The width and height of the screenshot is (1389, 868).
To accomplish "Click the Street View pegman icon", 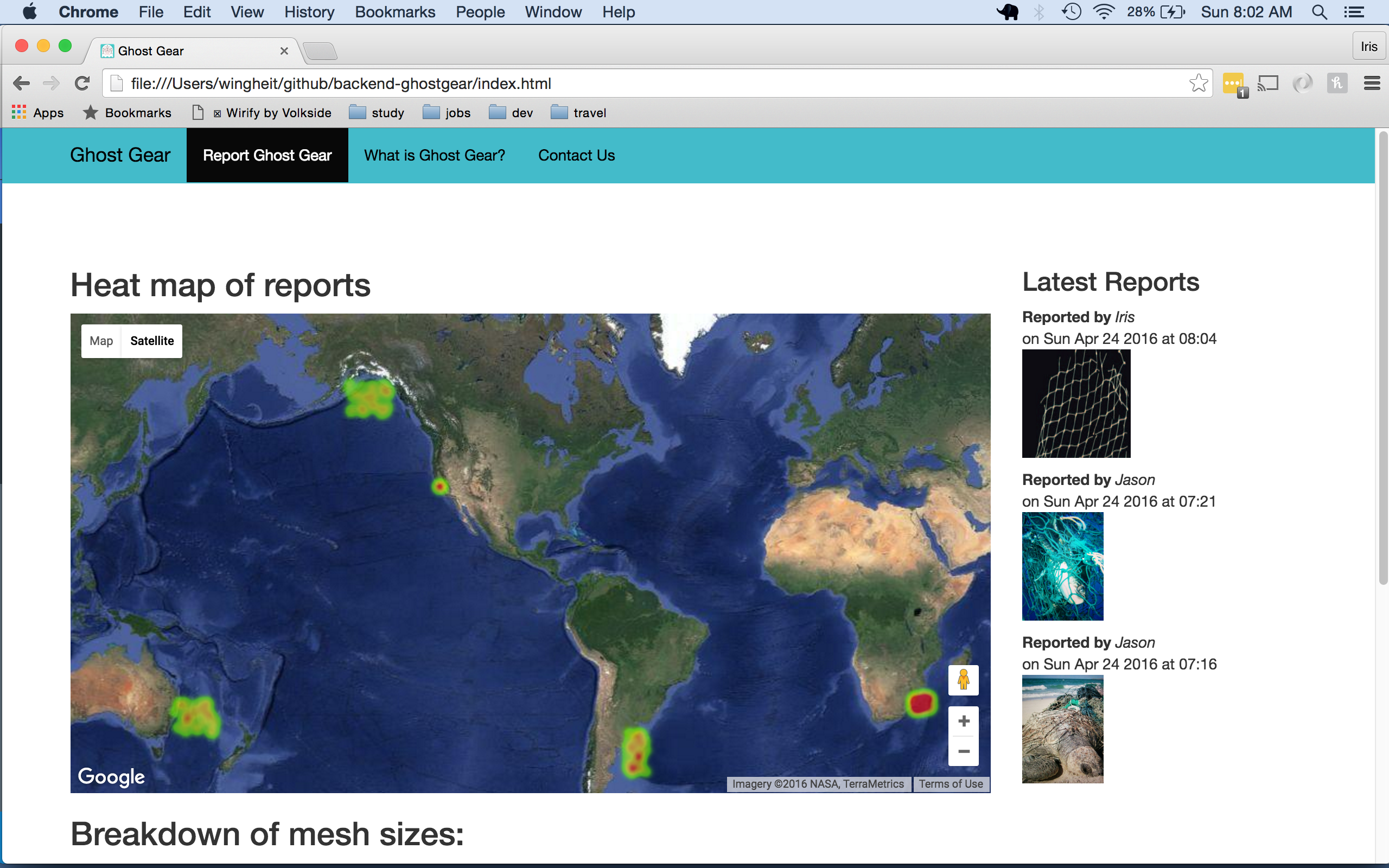I will tap(963, 680).
